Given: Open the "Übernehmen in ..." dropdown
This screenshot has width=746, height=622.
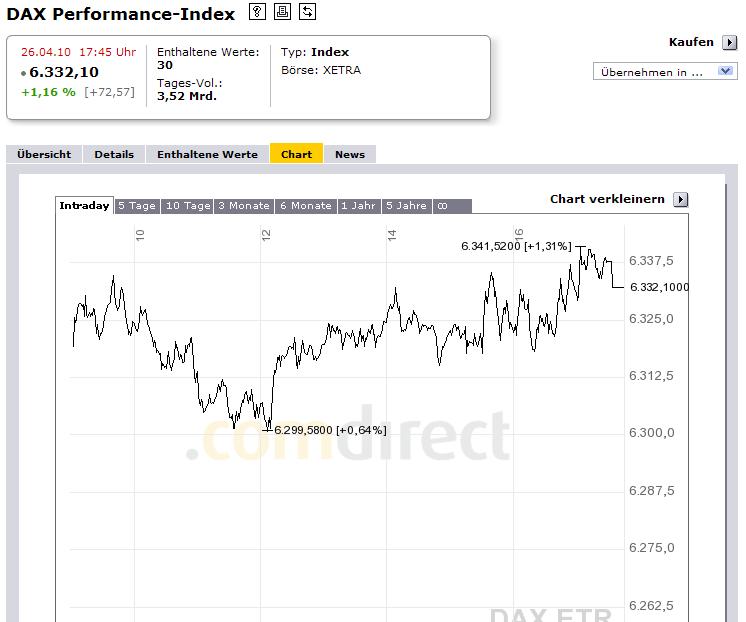Looking at the screenshot, I should [665, 72].
